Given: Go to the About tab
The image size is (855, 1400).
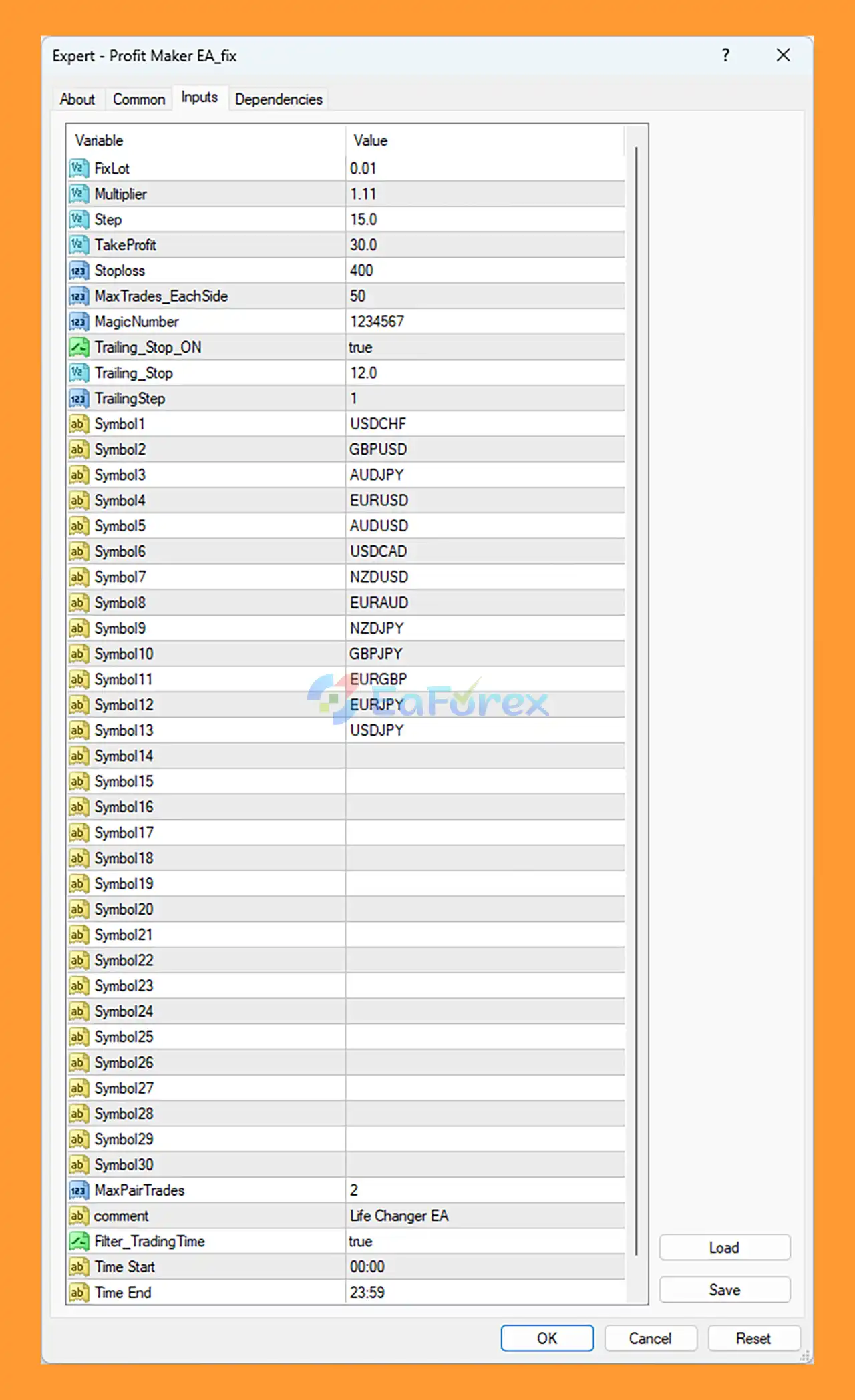Looking at the screenshot, I should pos(77,99).
